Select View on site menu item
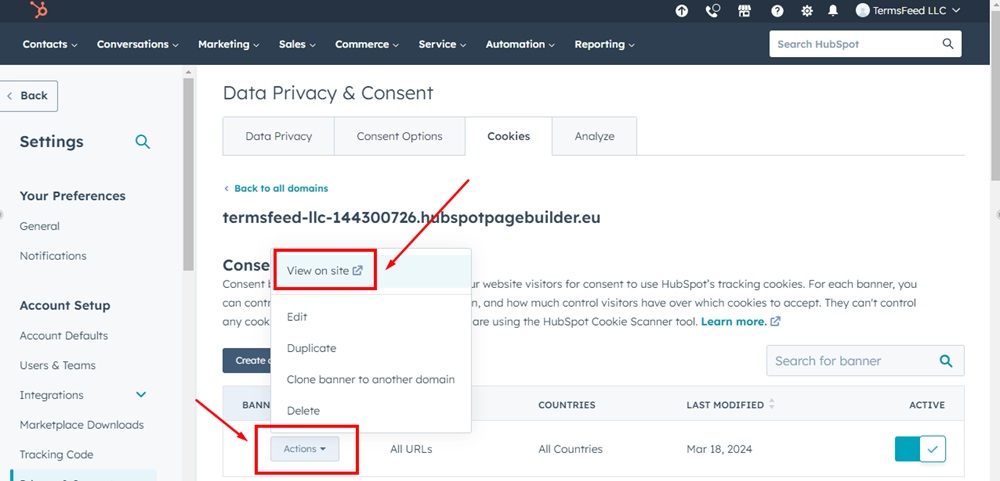Screen dimensions: 1000x481 tap(371, 271)
